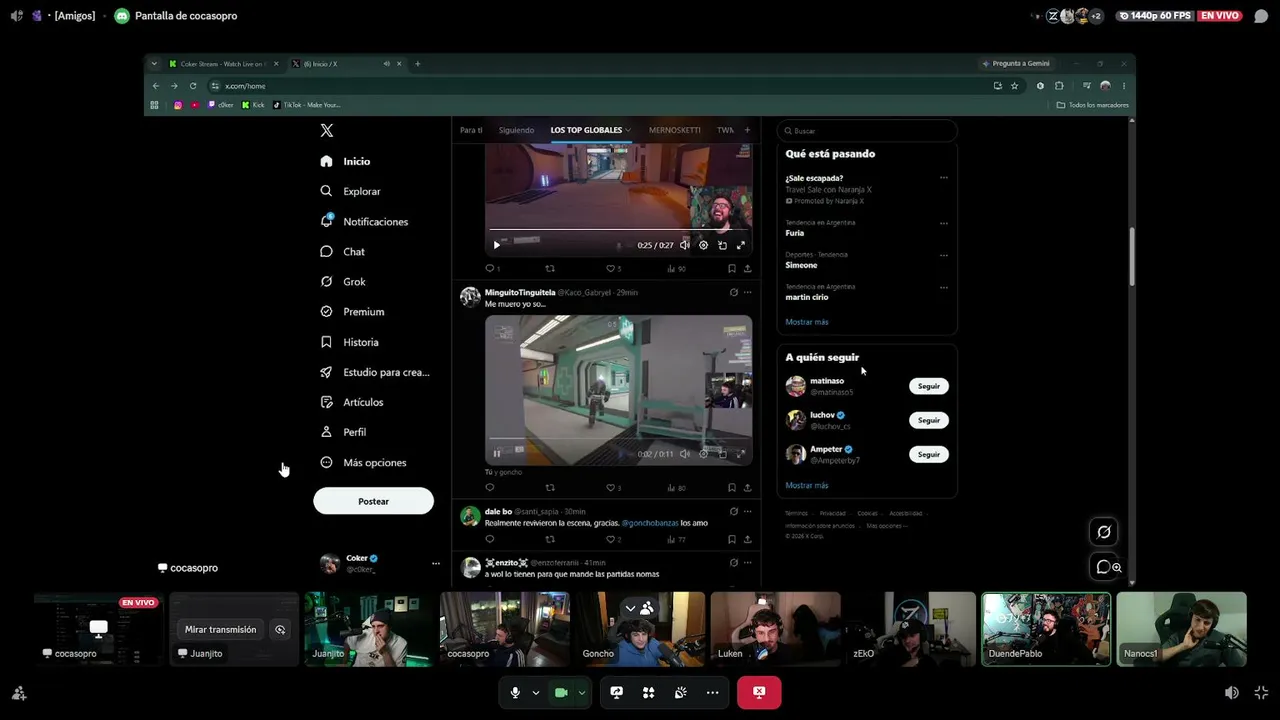Open options for the Furia trend
Screen dimensions: 1280x720
pos(943,223)
